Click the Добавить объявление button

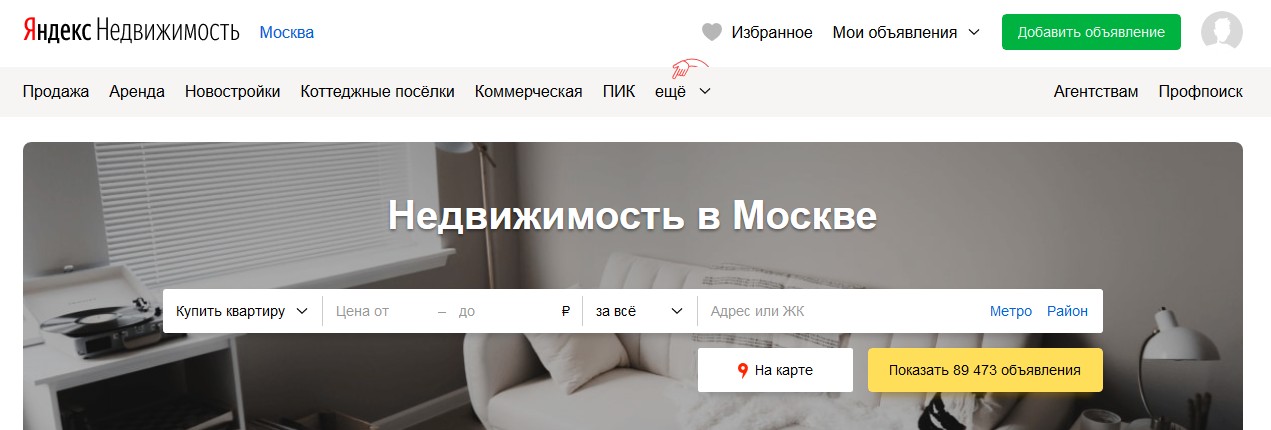(1091, 32)
